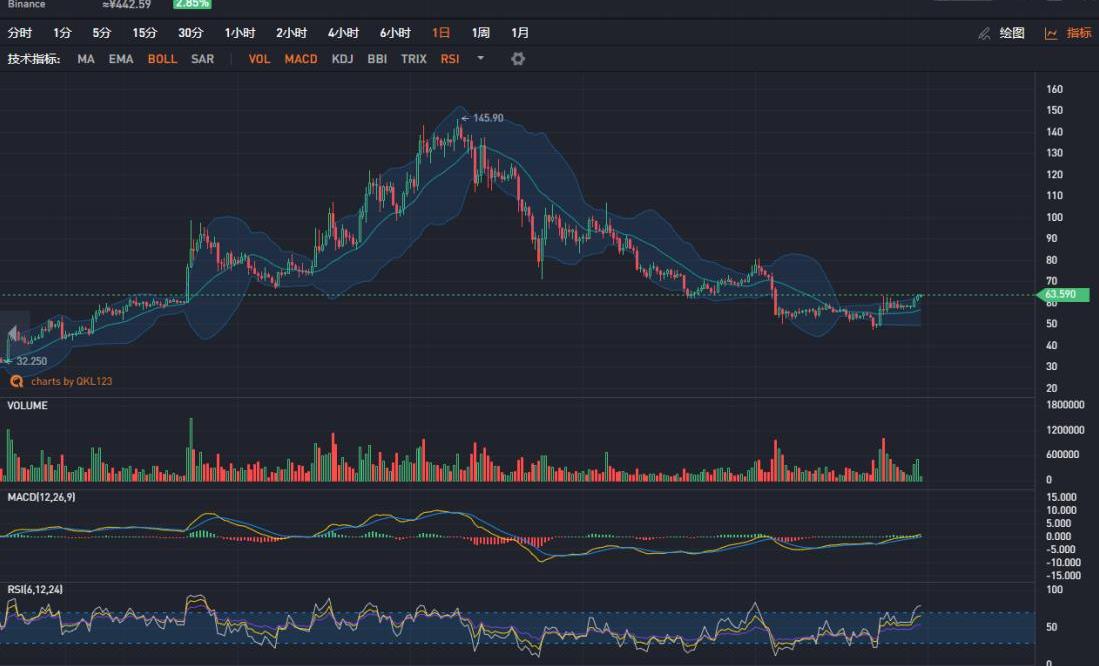Turn on the KDJ indicator
This screenshot has width=1099, height=666.
[x=342, y=59]
